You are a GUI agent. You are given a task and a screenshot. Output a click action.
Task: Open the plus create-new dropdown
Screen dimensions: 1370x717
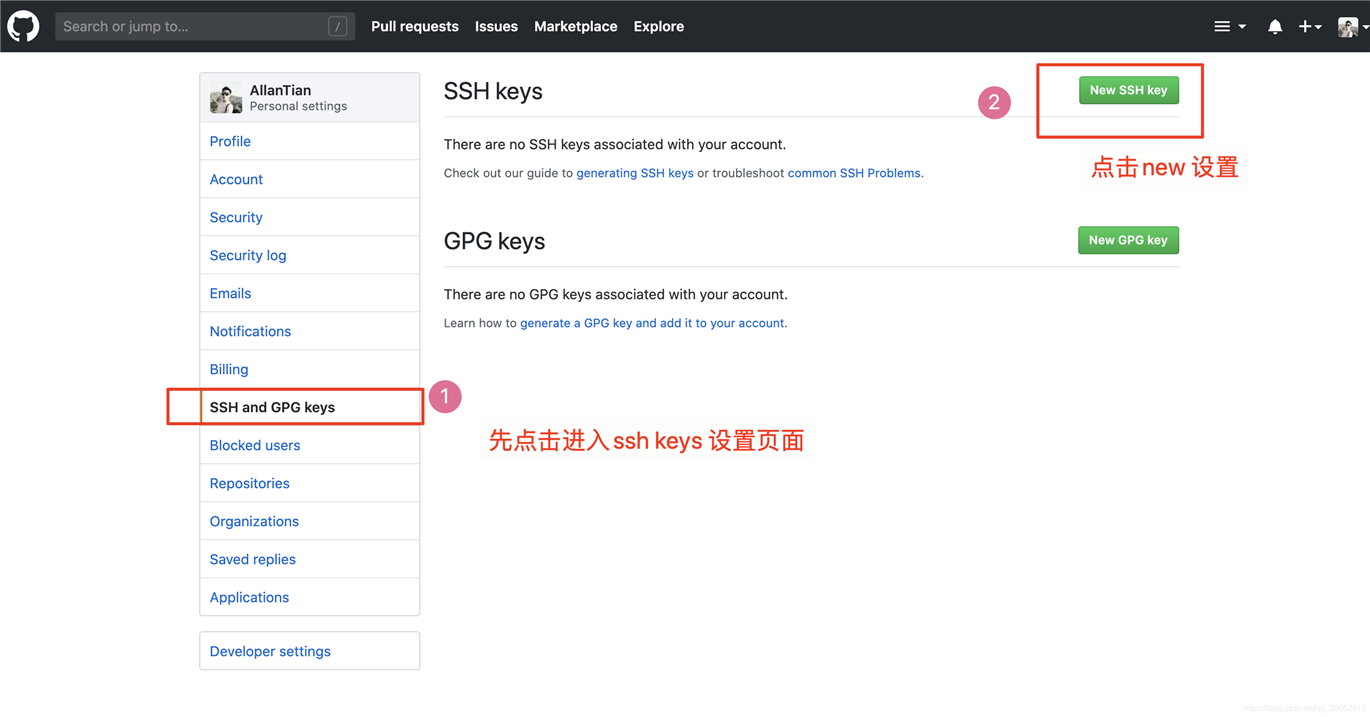point(1310,27)
